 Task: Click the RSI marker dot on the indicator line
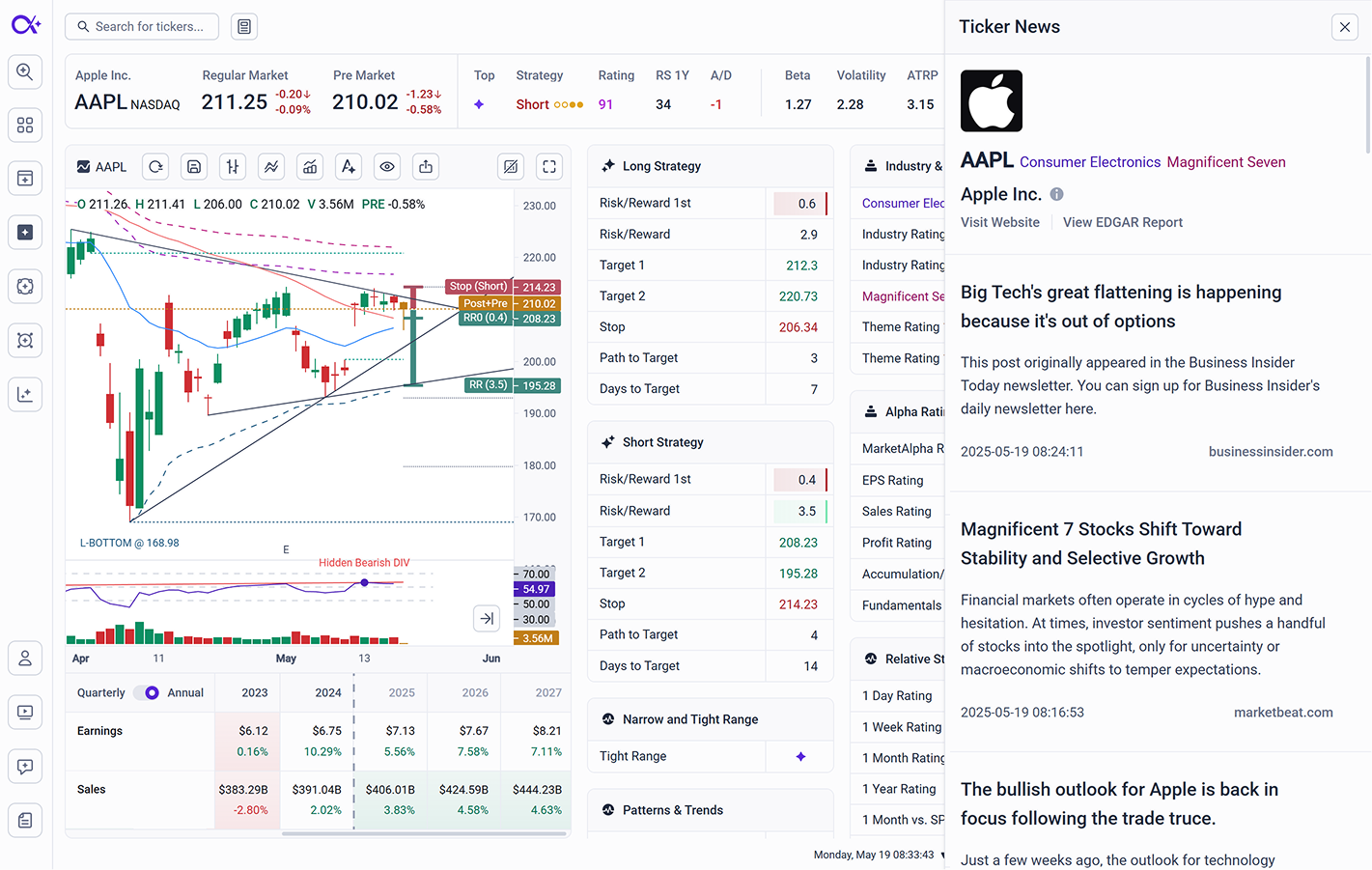coord(365,582)
